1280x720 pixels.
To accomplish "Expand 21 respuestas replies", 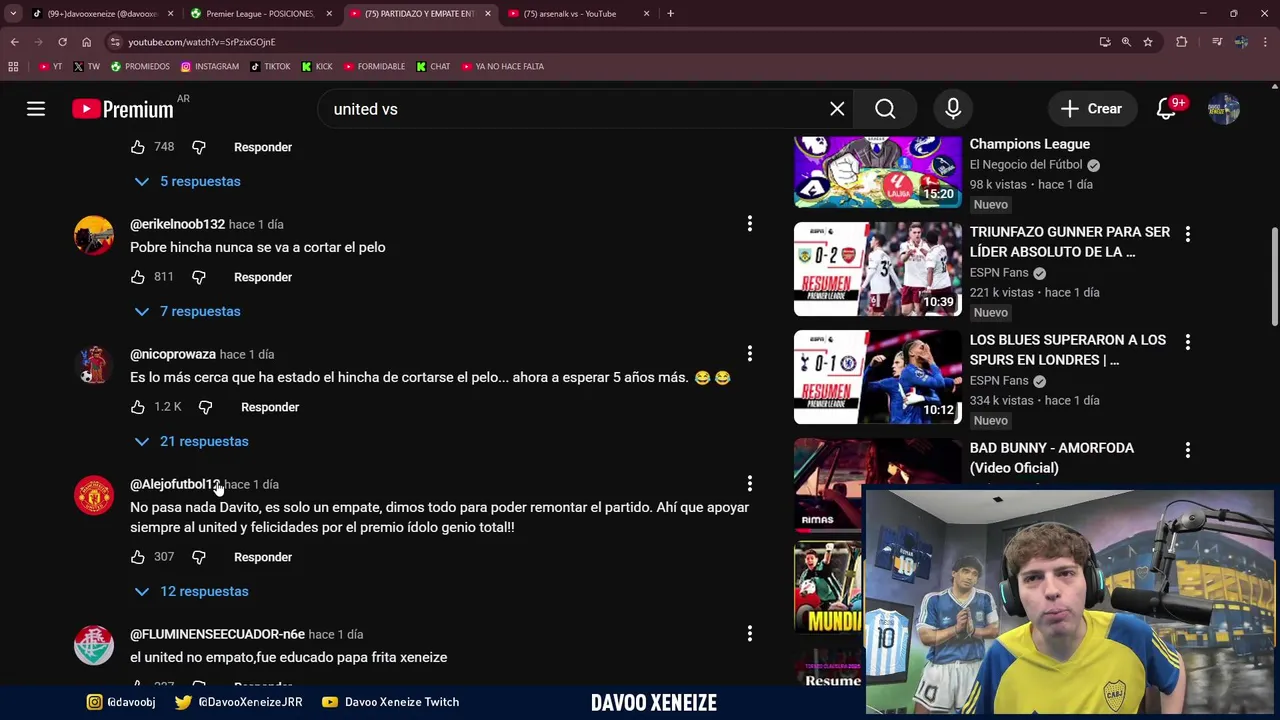I will pyautogui.click(x=191, y=441).
